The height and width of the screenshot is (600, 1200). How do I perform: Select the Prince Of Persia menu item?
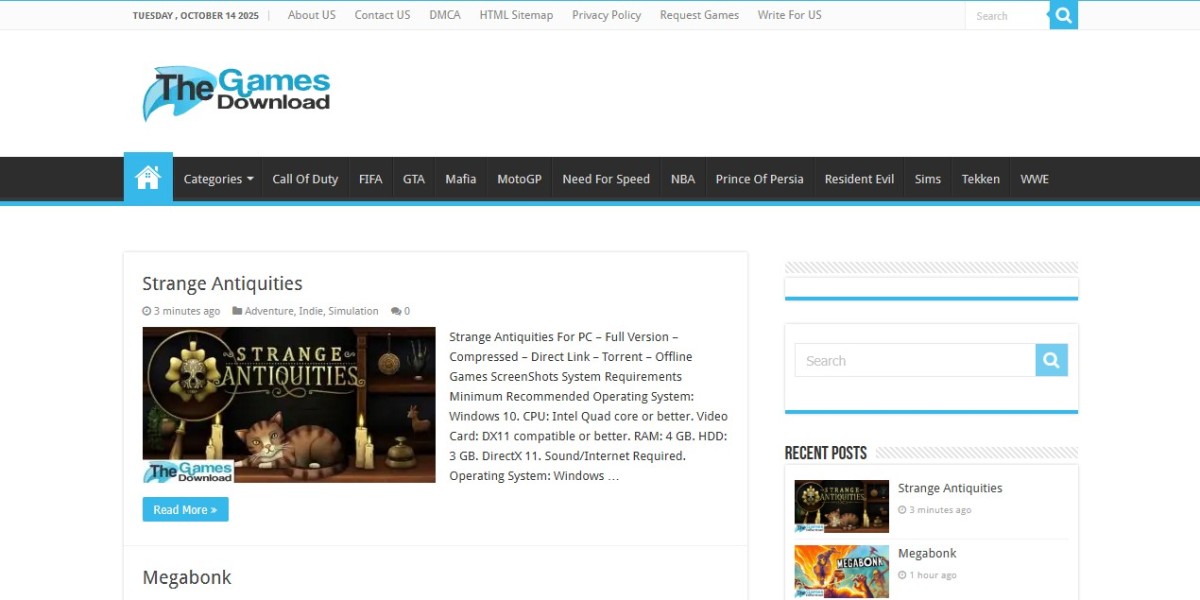(x=759, y=179)
